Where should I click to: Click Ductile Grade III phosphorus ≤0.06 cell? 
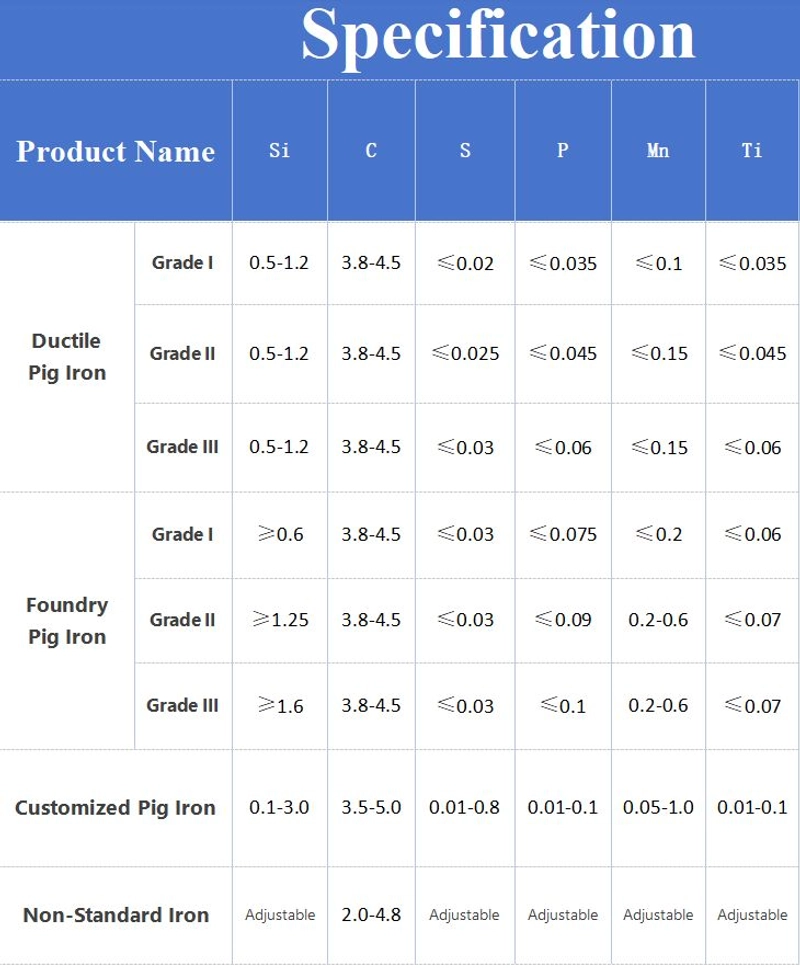tap(563, 447)
